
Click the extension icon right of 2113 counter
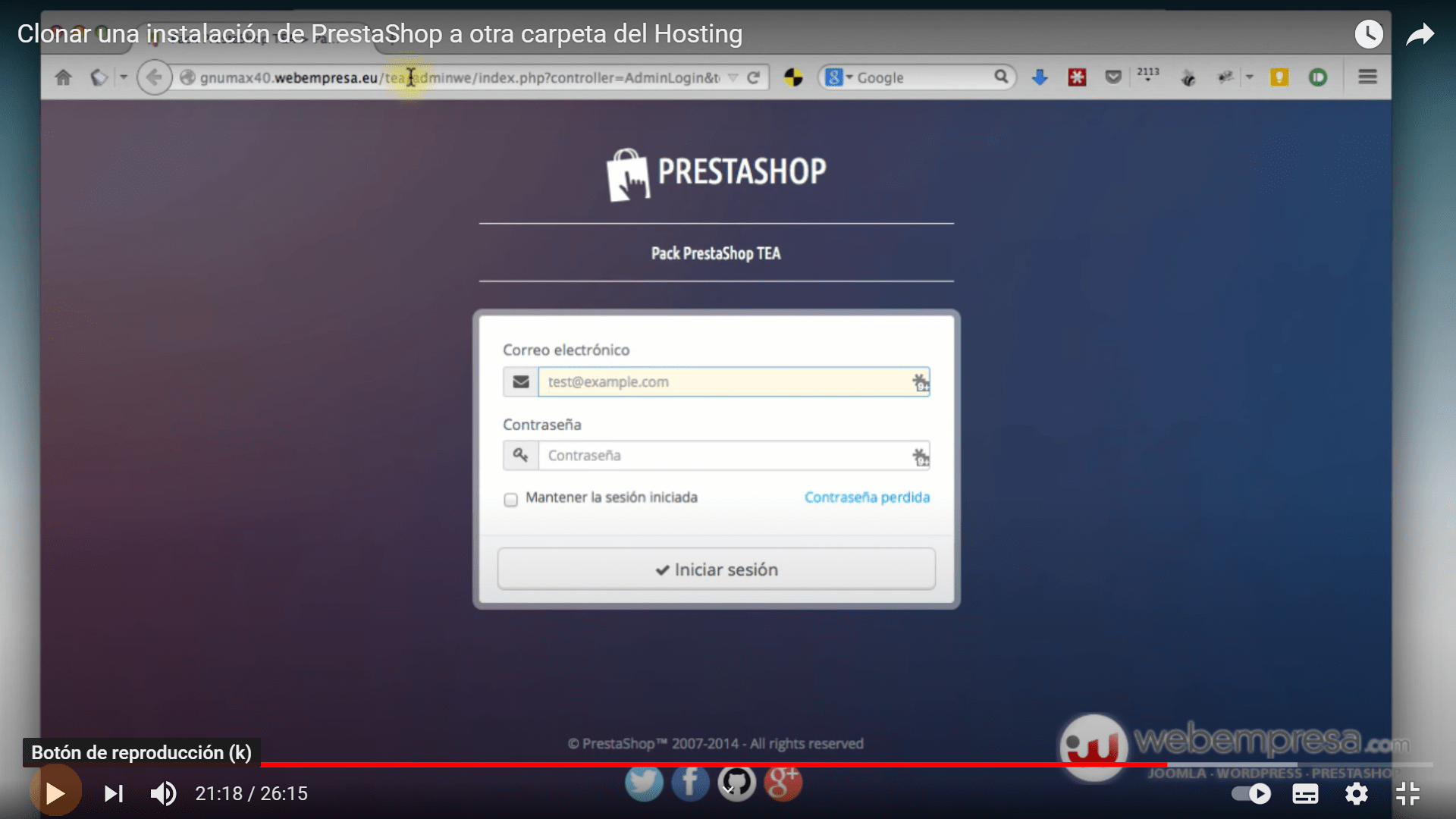1188,77
